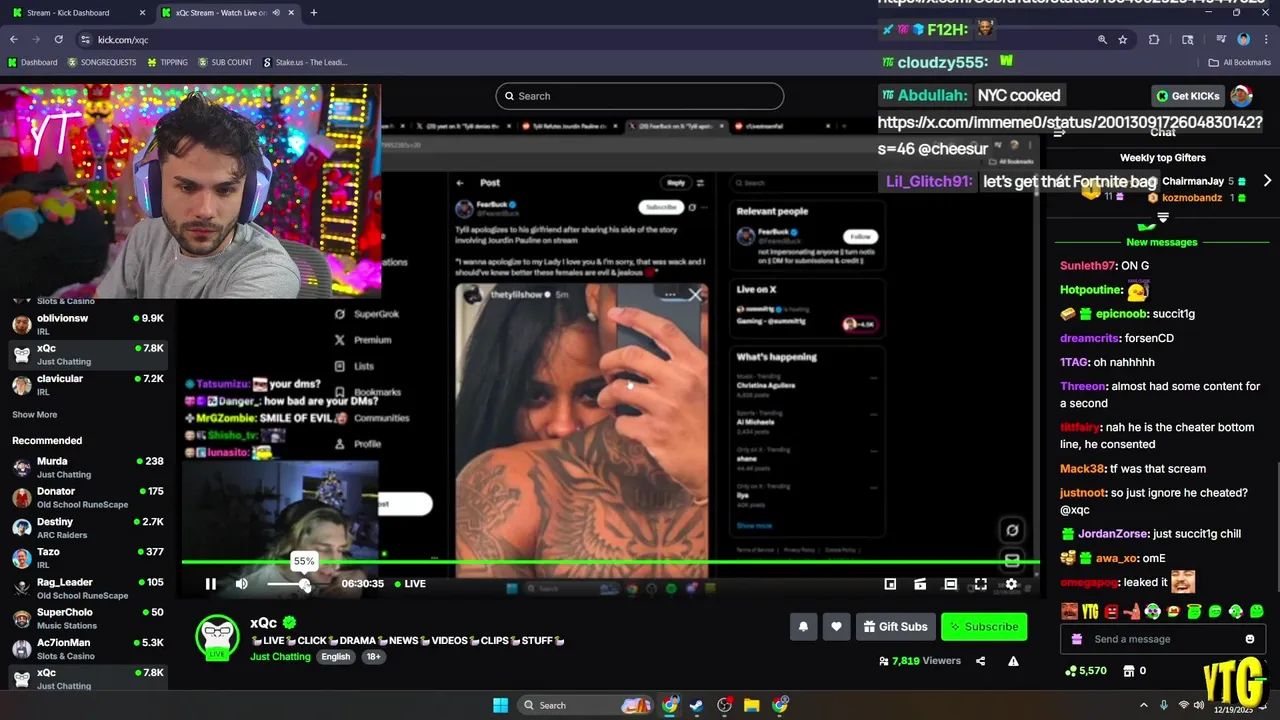
Task: Open the SONGREQUESTS bookmark
Action: 102,62
